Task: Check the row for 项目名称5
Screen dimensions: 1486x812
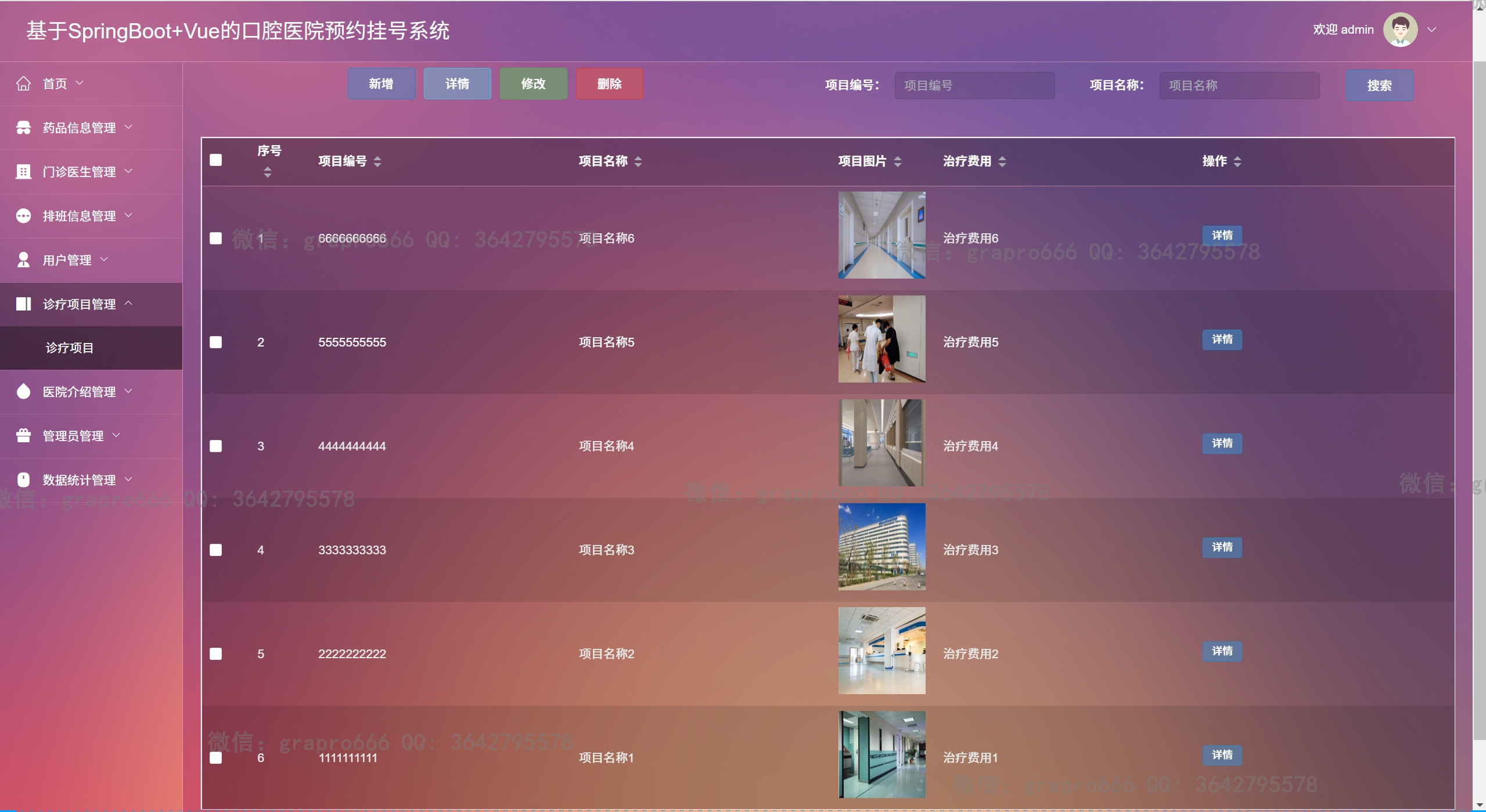Action: 215,342
